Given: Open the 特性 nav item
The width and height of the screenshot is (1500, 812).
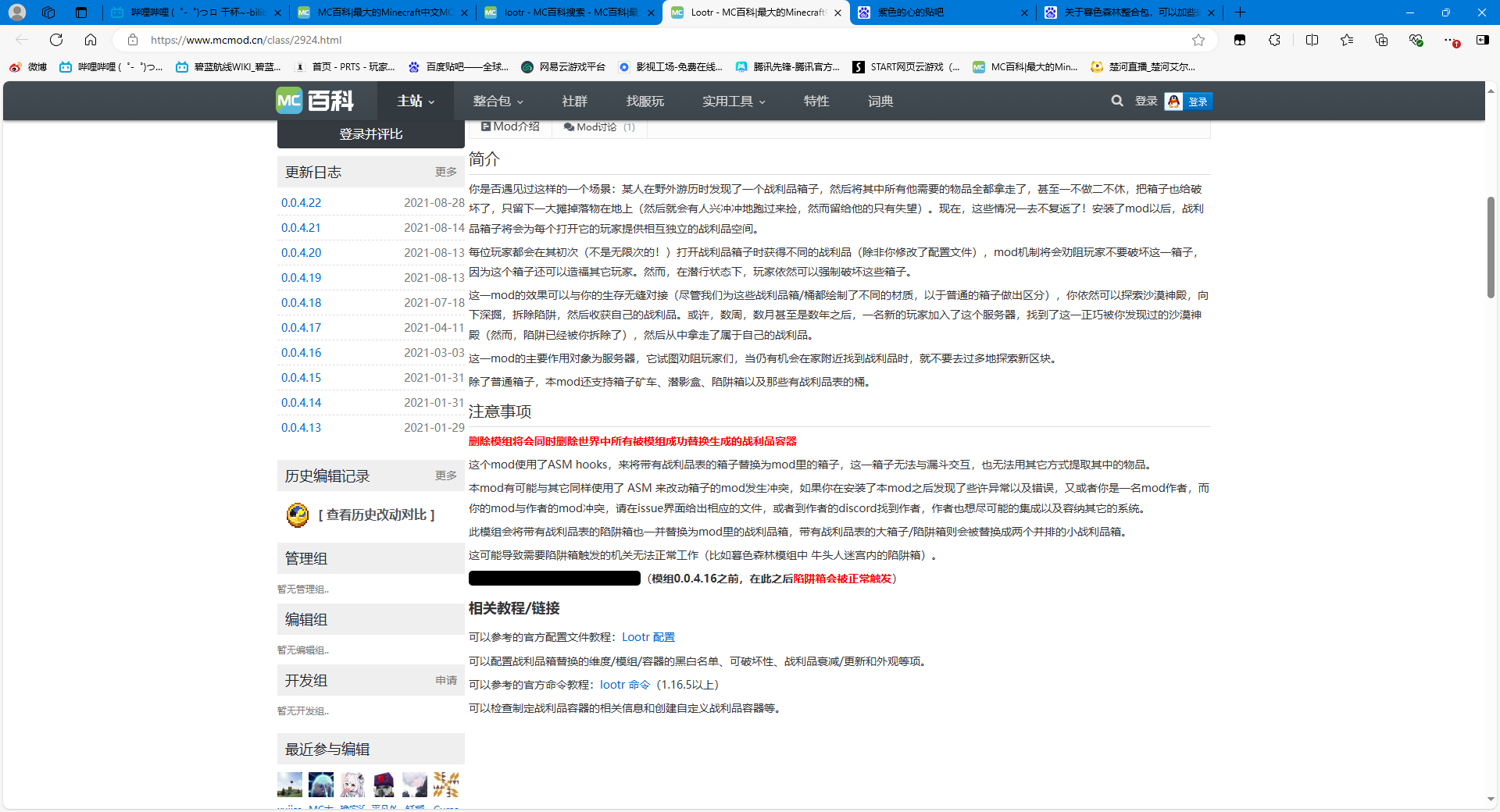Looking at the screenshot, I should pyautogui.click(x=816, y=101).
